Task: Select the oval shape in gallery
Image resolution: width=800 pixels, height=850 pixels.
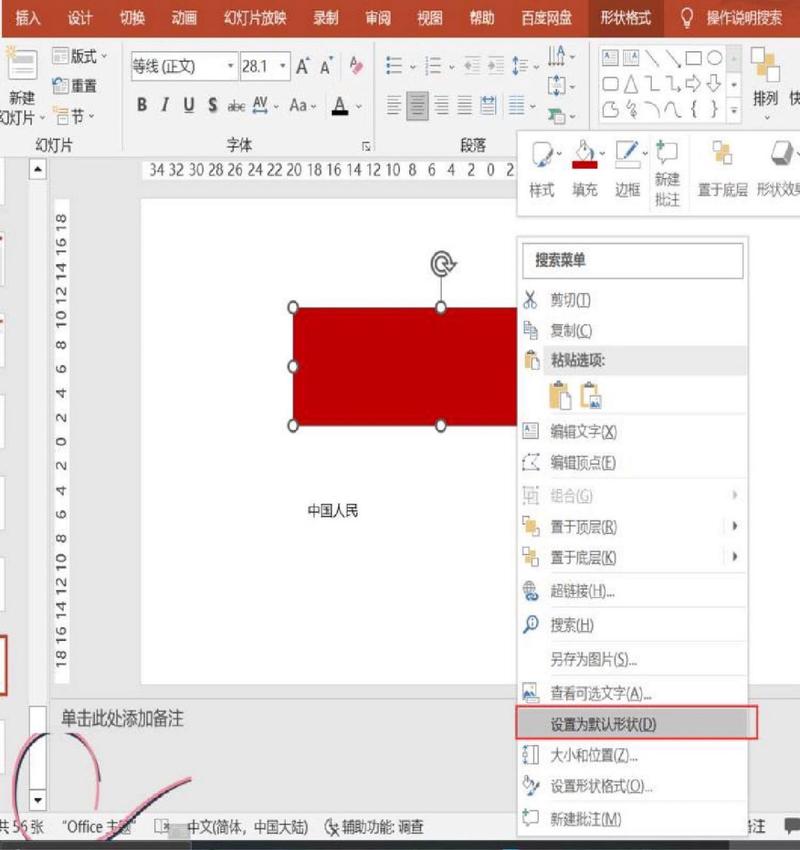Action: point(714,57)
